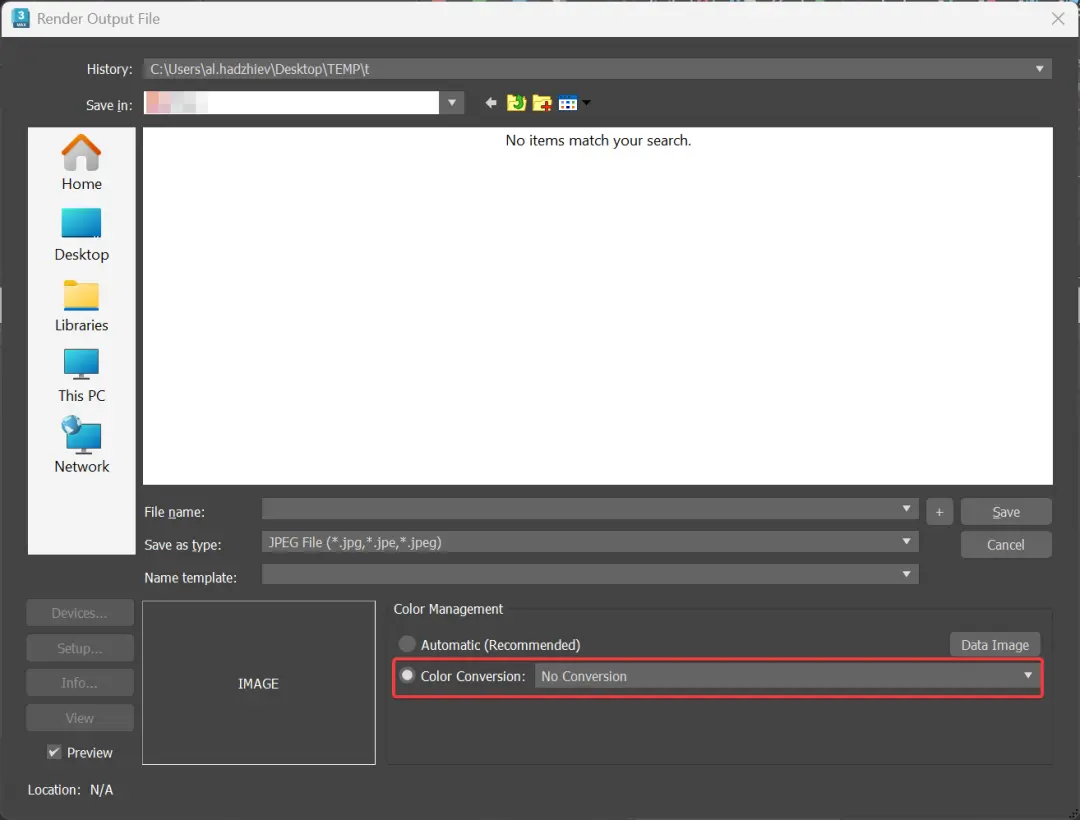Open the Save in dropdown arrow

(452, 103)
